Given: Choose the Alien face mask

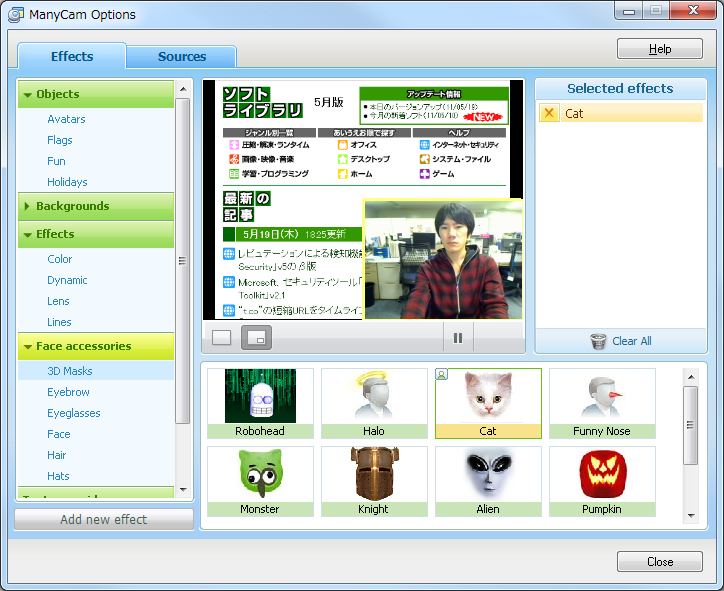Looking at the screenshot, I should pos(488,481).
